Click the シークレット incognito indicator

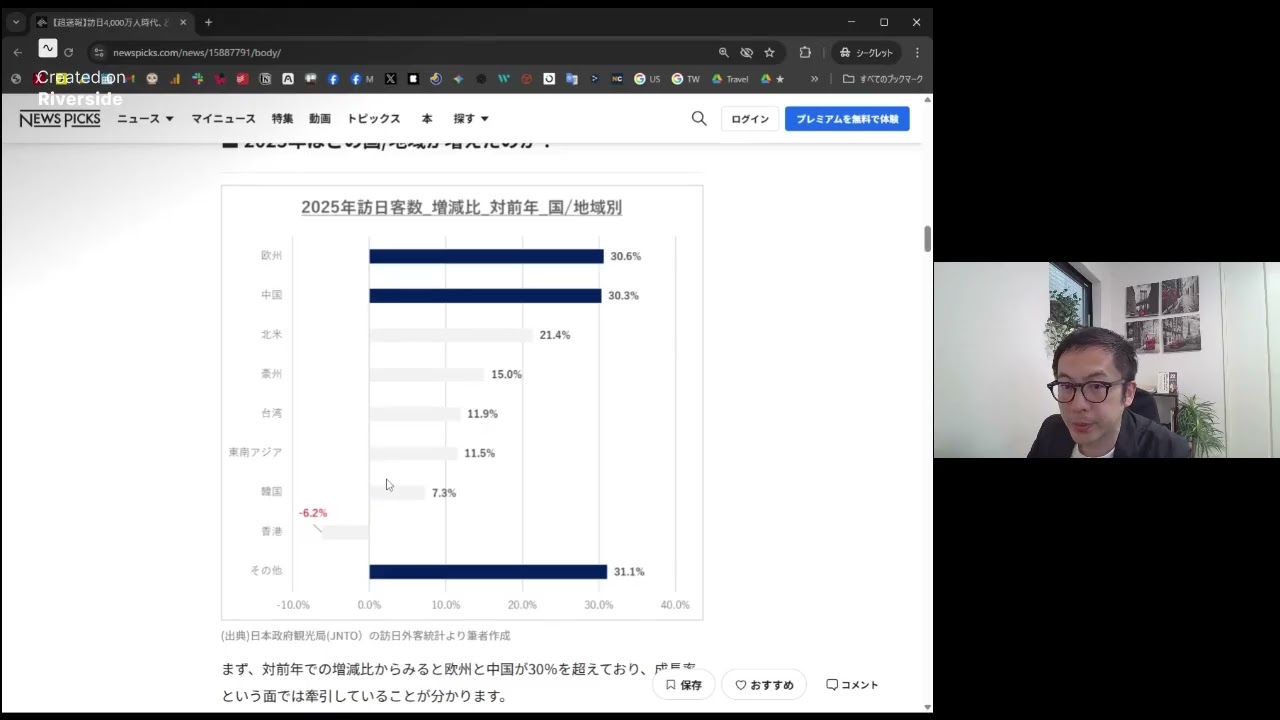click(866, 52)
